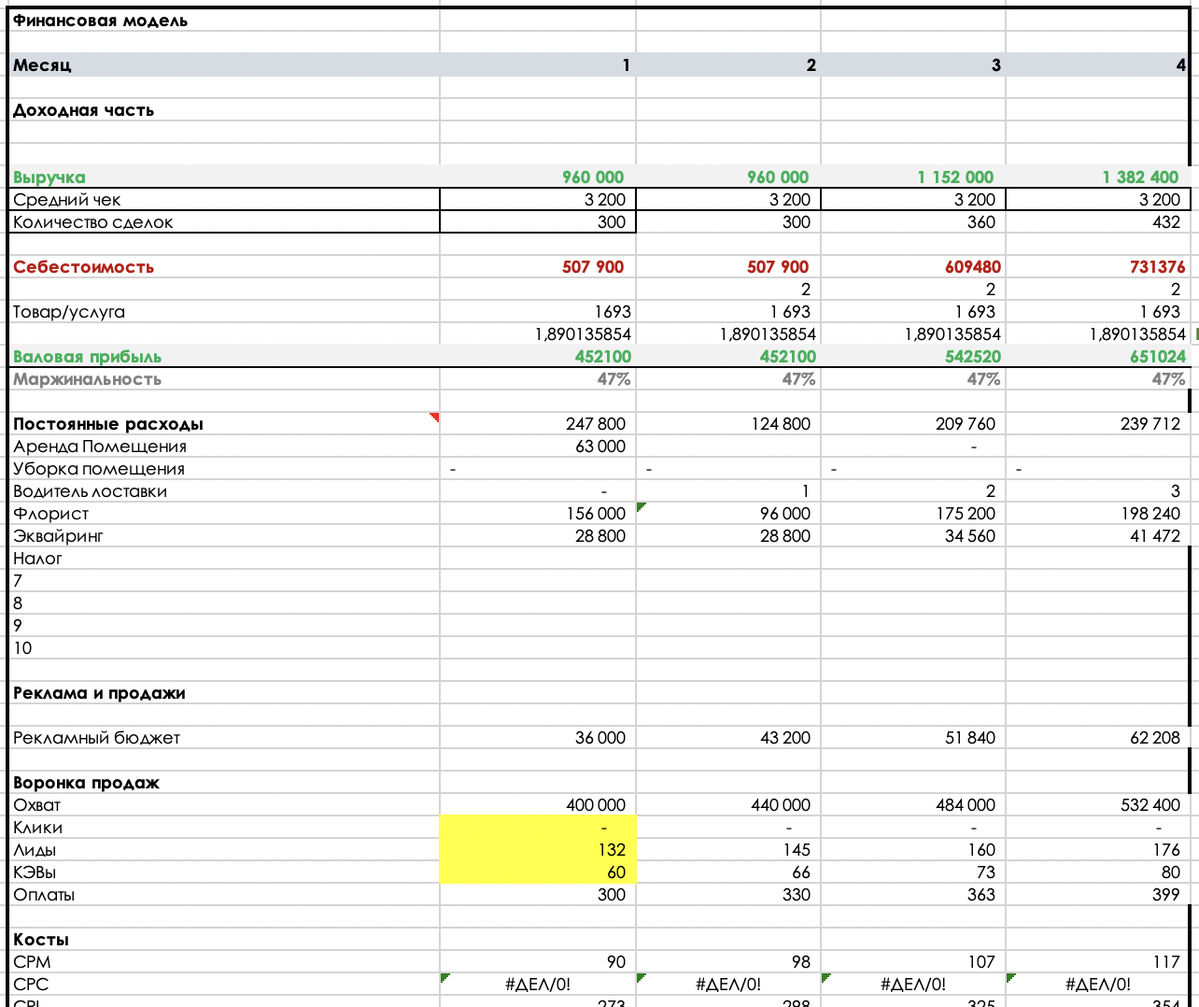Select Оплаты value 399
The width and height of the screenshot is (1199, 1007).
1096,894
